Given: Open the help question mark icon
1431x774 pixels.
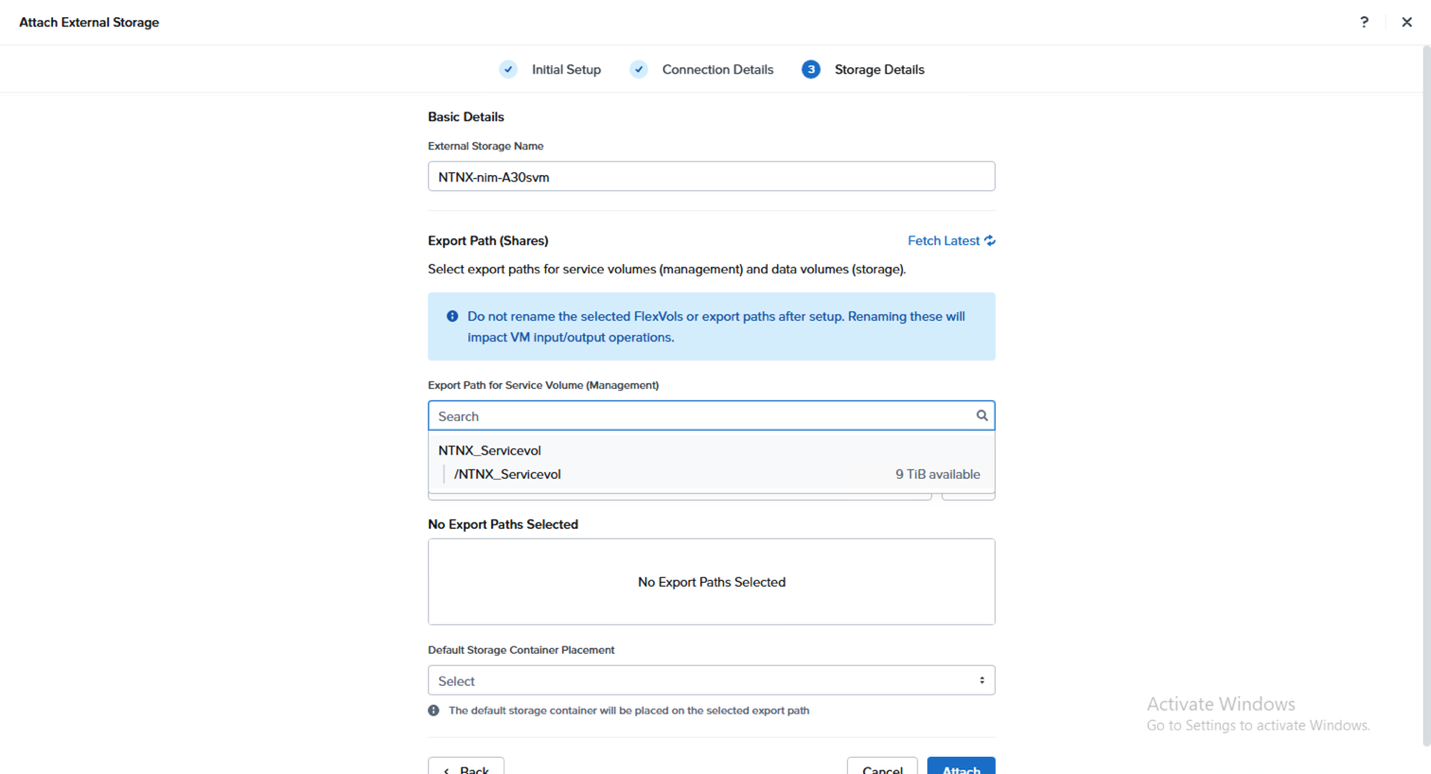Looking at the screenshot, I should [1364, 22].
